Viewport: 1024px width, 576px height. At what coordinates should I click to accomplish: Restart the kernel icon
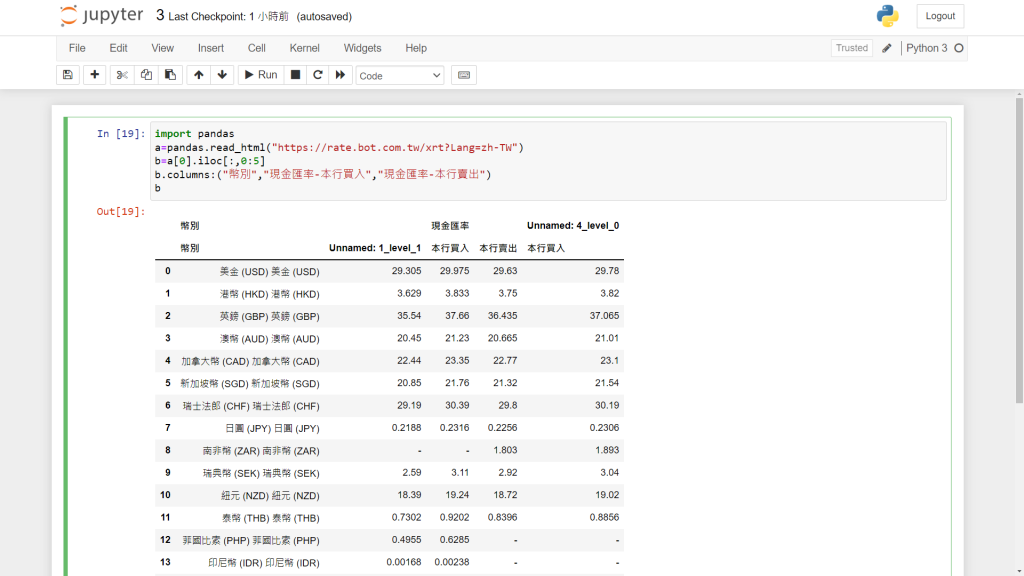pos(318,75)
